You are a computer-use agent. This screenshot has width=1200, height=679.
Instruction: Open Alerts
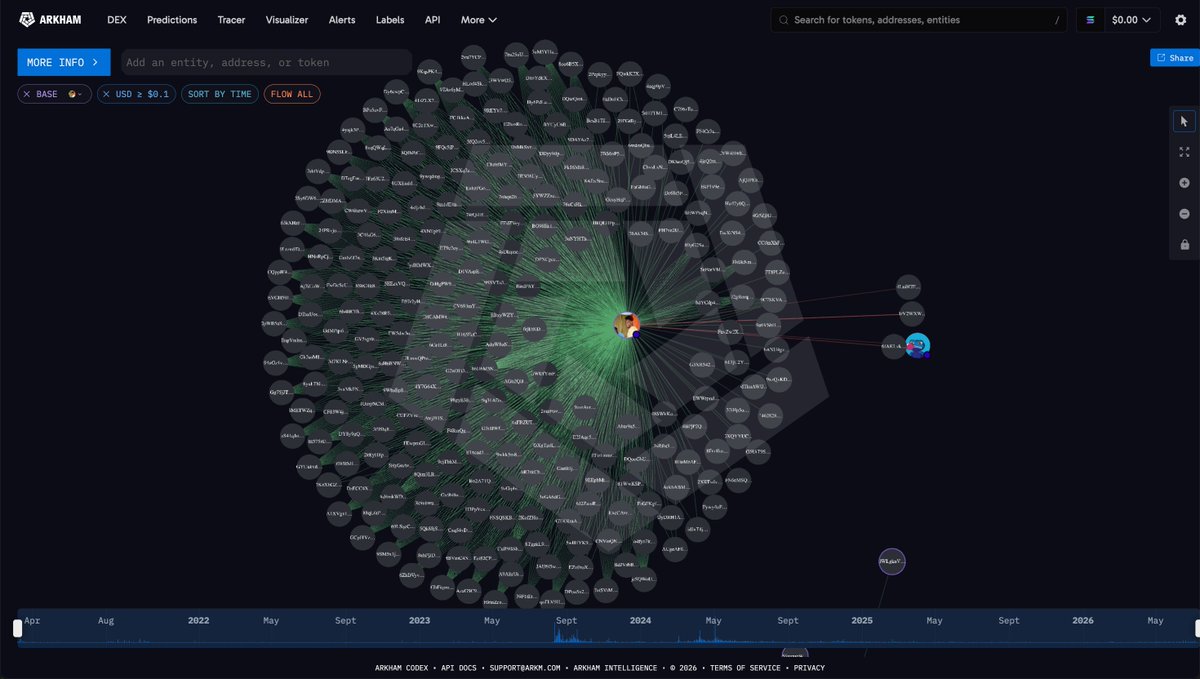click(x=342, y=19)
